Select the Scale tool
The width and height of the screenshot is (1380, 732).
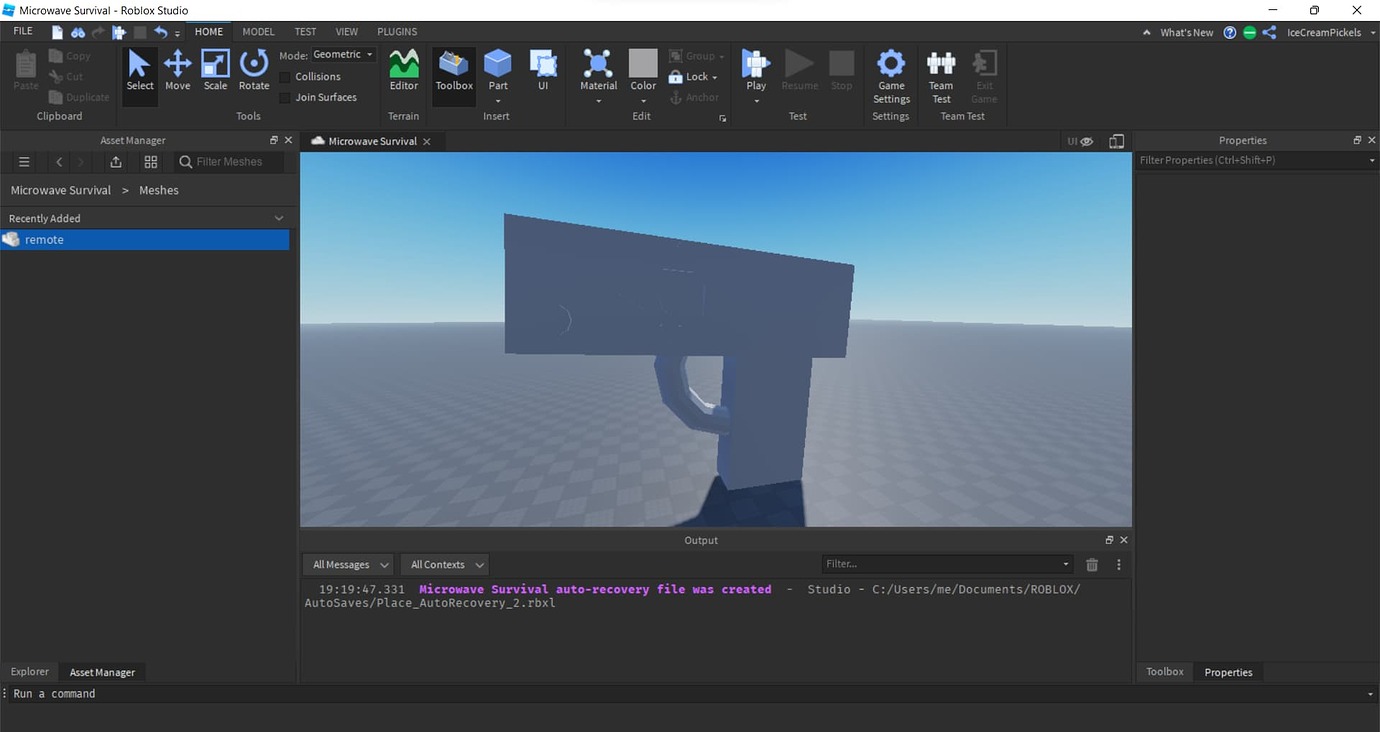coord(215,70)
